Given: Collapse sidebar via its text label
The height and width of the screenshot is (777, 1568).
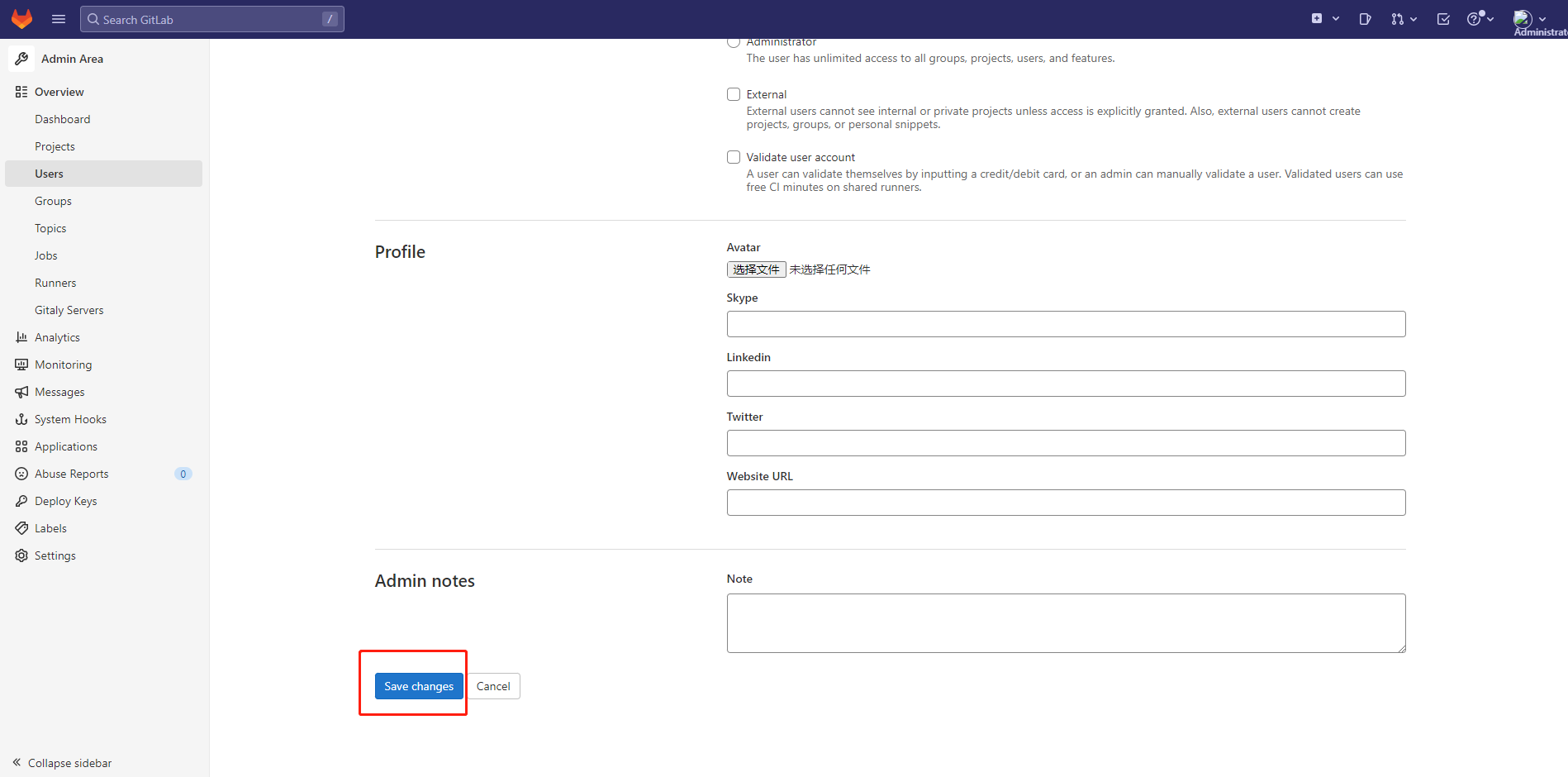Looking at the screenshot, I should 69,763.
